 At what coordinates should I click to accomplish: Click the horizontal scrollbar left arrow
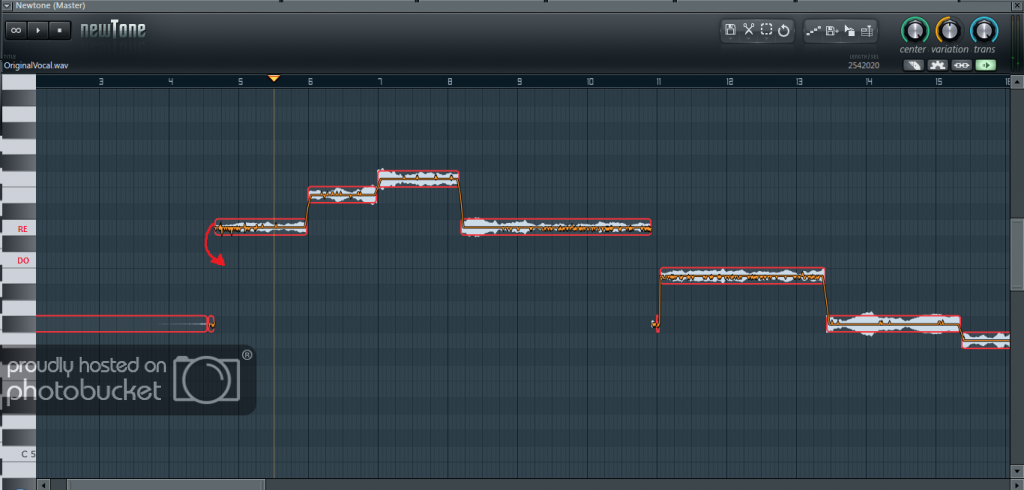tap(44, 485)
